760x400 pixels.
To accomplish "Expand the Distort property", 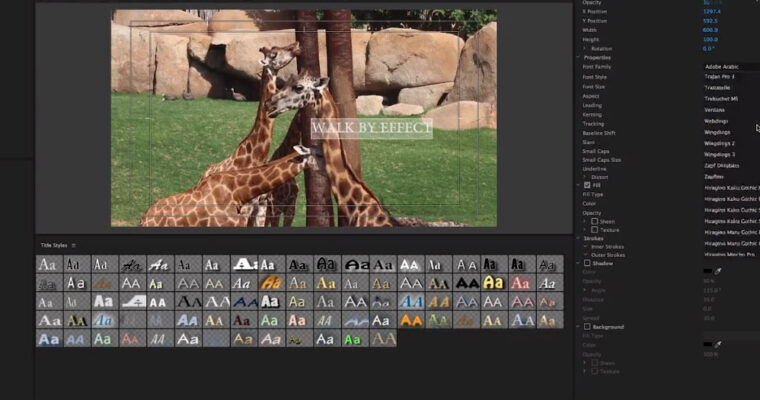I will coord(585,177).
